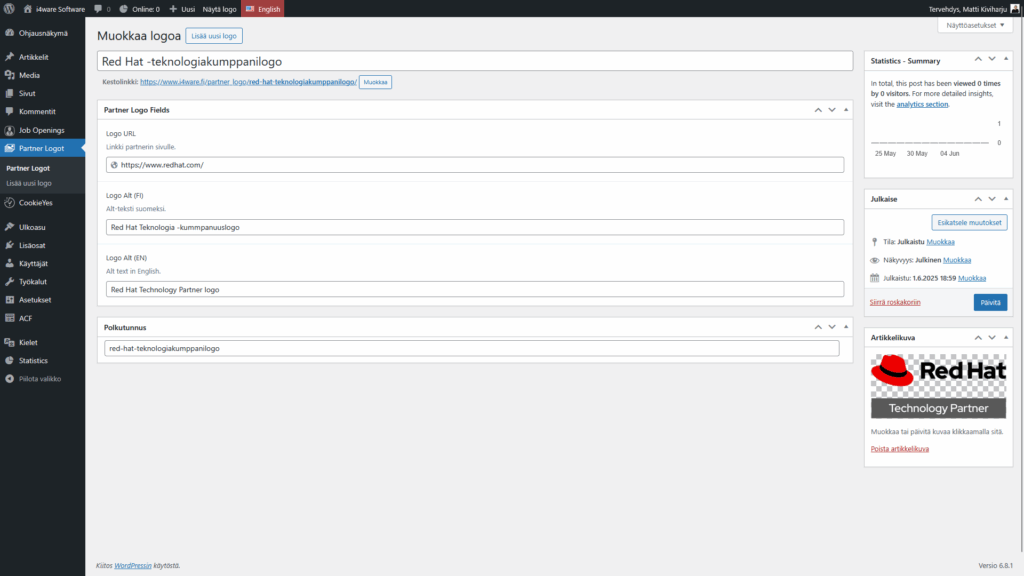Click Siirrä roskakoriin link
The height and width of the screenshot is (576, 1024).
(895, 302)
